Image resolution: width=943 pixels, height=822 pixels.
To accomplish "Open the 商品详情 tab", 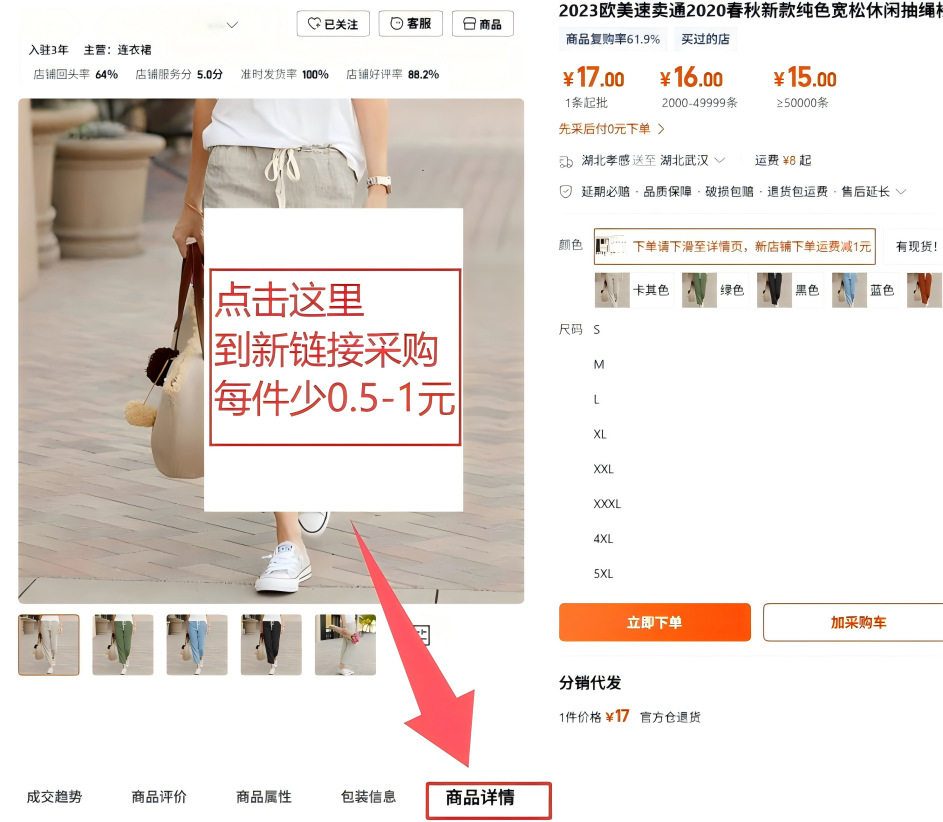I will pyautogui.click(x=480, y=797).
